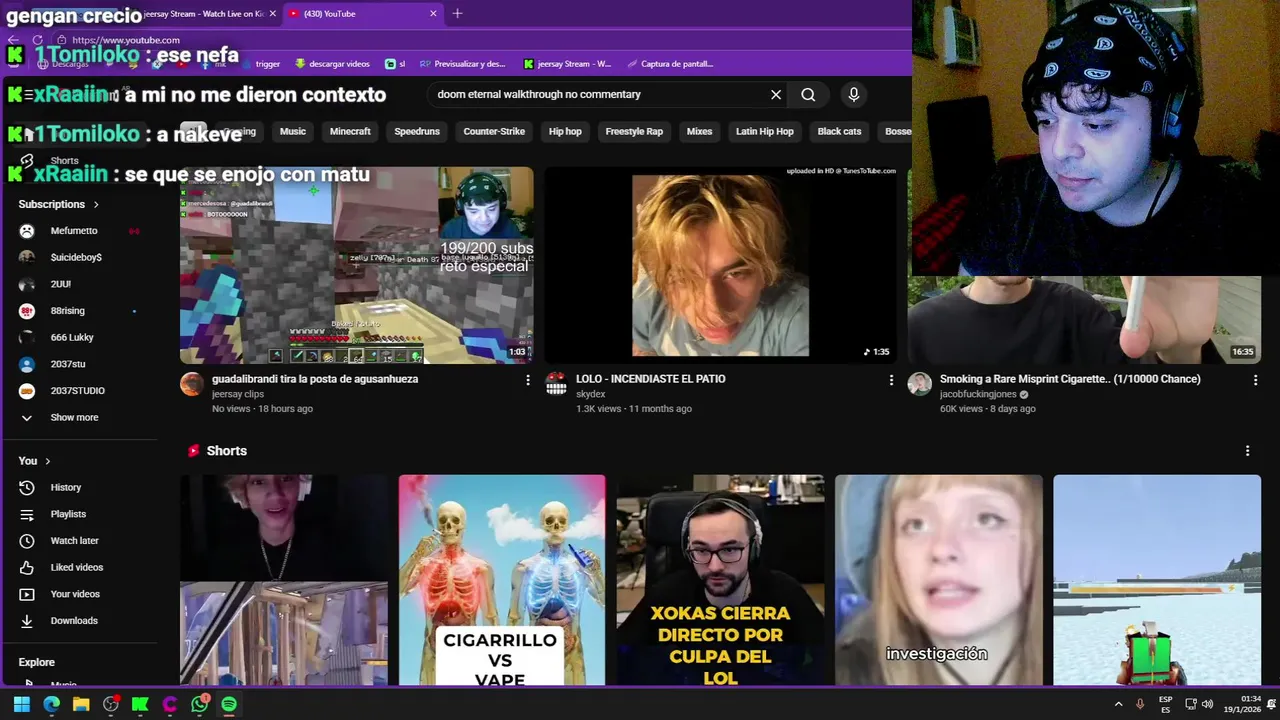Filter by Freestyle Rap chip
The width and height of the screenshot is (1280, 720).
pos(634,131)
